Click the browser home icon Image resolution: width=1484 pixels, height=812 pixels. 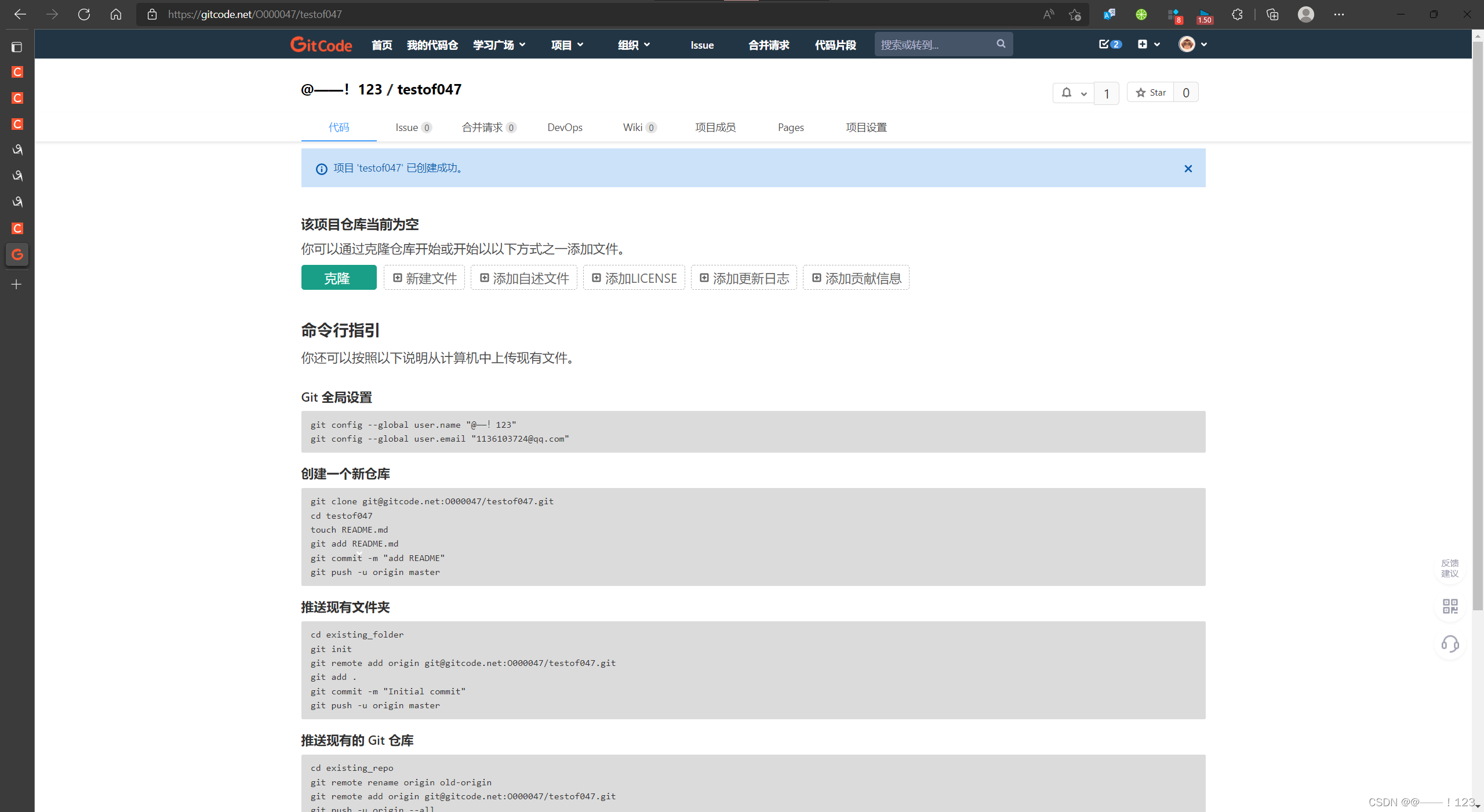coord(116,14)
